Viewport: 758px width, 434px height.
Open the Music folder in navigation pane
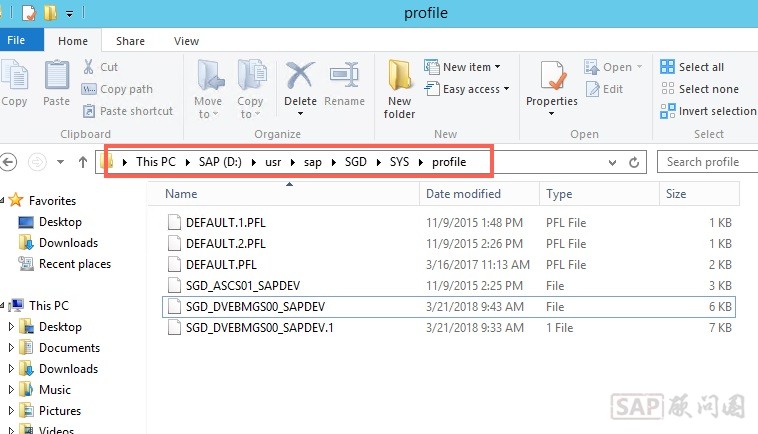[x=55, y=390]
